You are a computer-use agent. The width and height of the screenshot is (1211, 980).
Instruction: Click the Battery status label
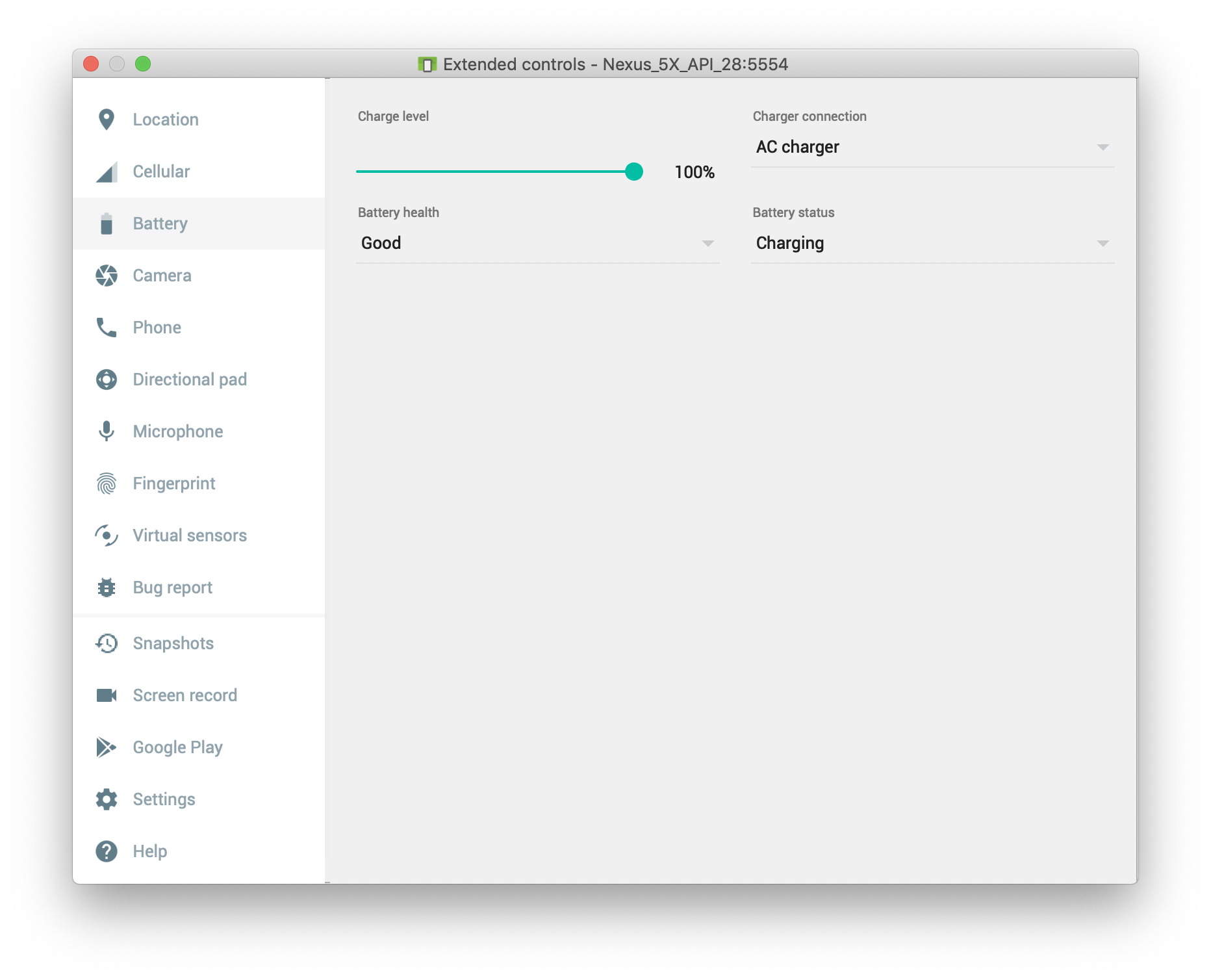point(793,213)
